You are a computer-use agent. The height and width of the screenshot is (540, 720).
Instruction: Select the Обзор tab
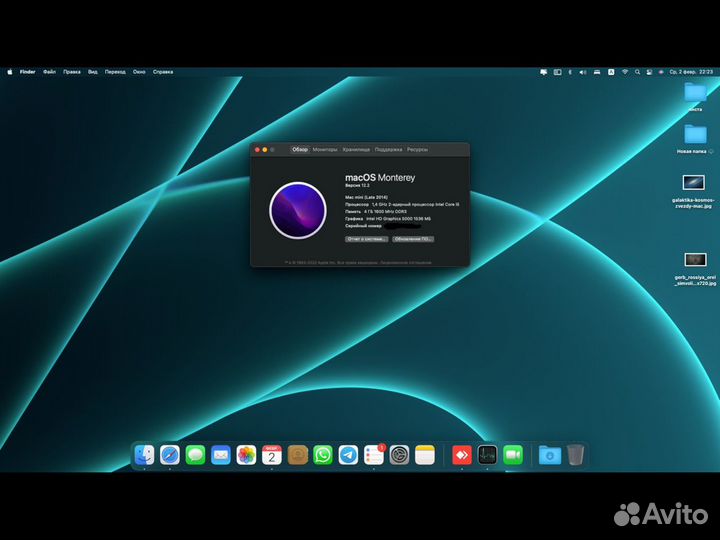(300, 149)
